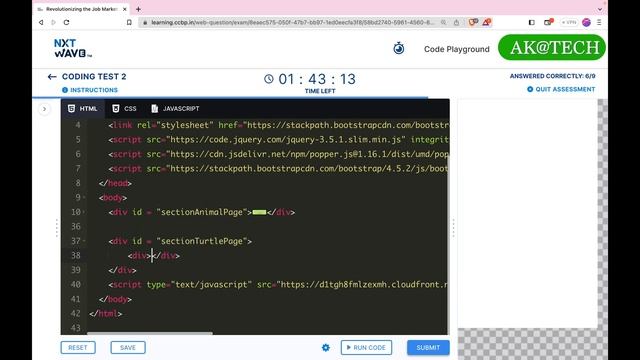This screenshot has width=640, height=360.
Task: Click the share icon in address bar
Action: coord(456,22)
